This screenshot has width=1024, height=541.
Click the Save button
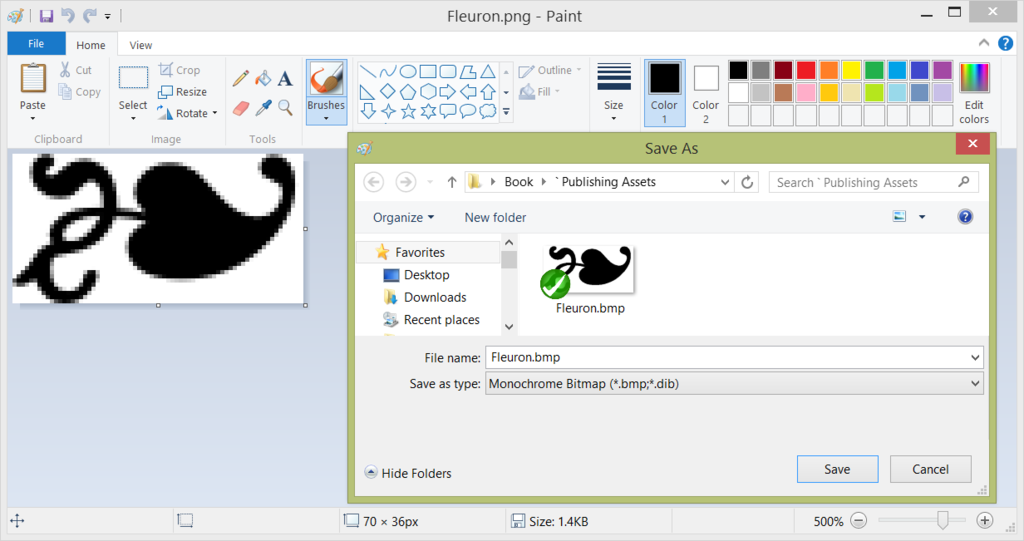point(837,469)
